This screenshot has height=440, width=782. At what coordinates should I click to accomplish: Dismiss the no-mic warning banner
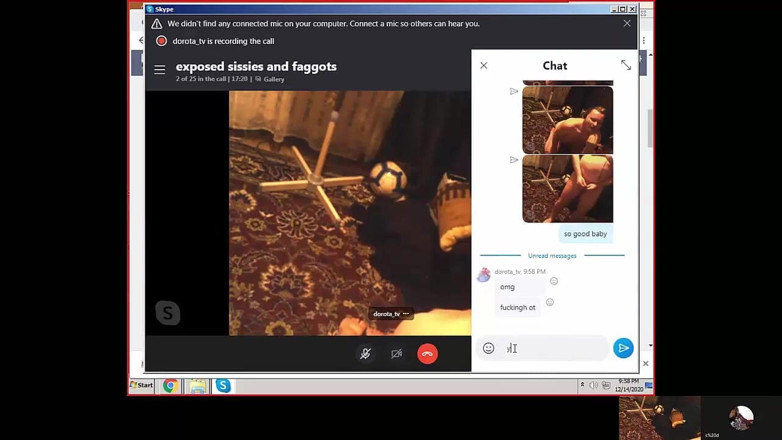coord(627,23)
